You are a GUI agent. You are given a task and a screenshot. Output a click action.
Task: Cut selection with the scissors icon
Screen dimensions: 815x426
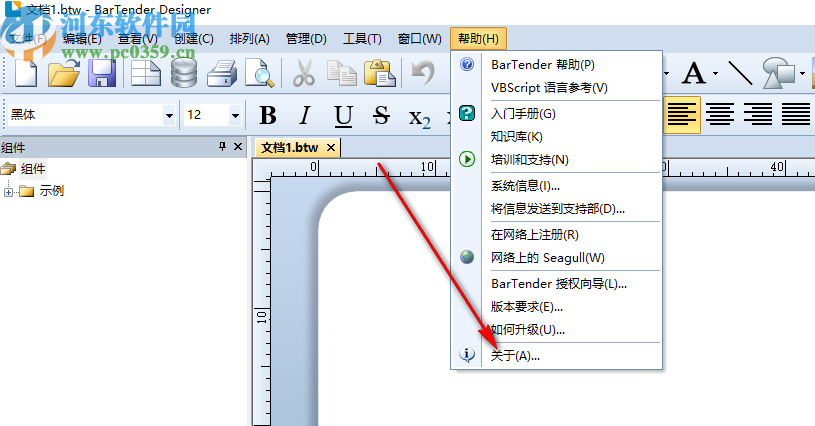coord(304,73)
